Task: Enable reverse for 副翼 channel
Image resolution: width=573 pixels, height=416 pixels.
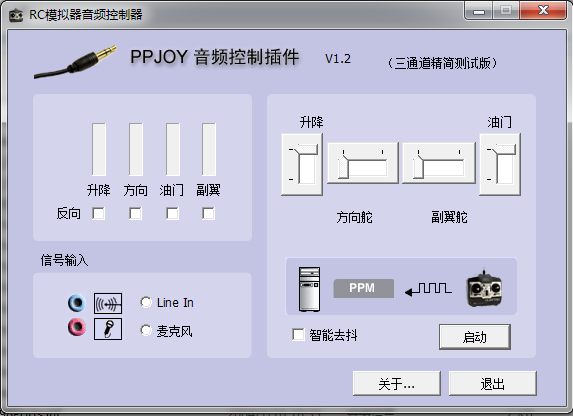Action: (208, 213)
